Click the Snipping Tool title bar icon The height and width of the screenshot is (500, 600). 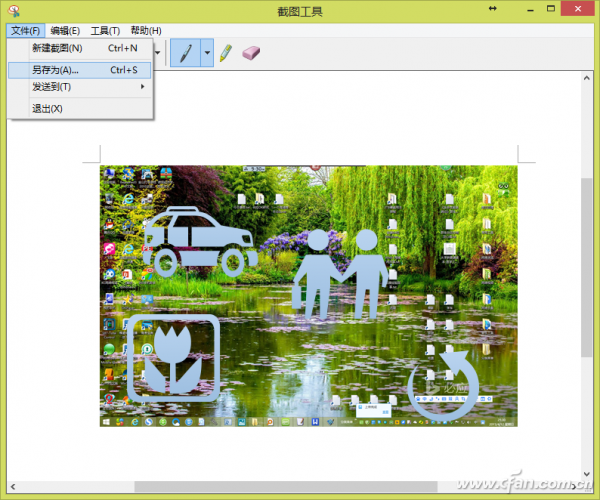(14, 10)
